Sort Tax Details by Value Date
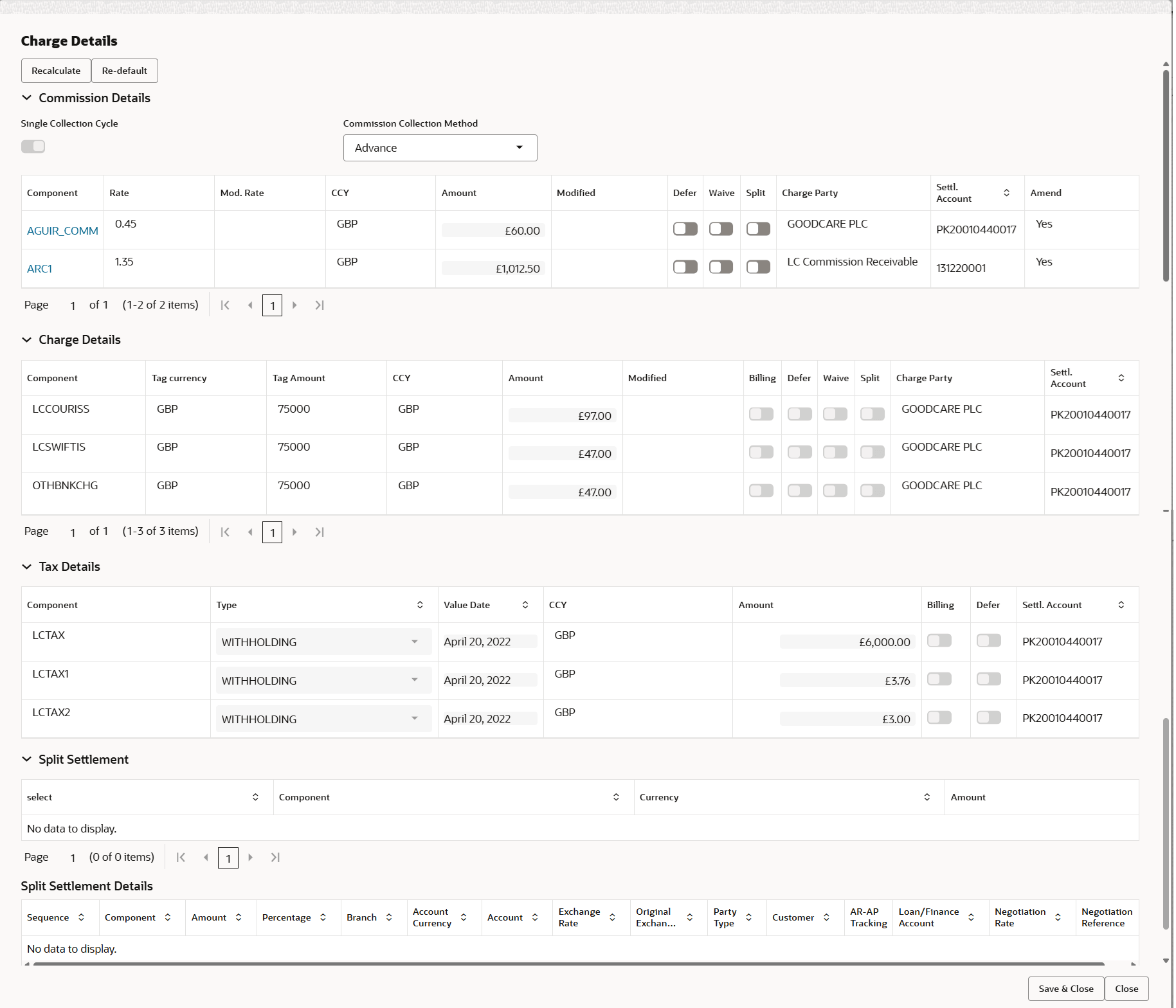This screenshot has width=1176, height=1008. [x=525, y=604]
